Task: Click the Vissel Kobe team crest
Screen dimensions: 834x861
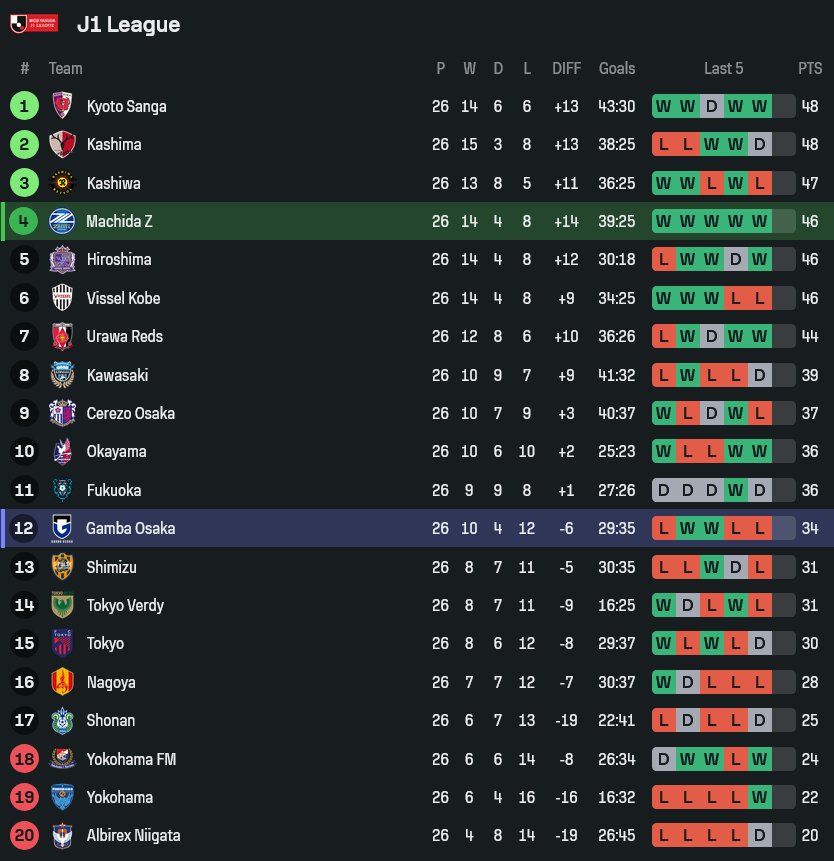Action: coord(62,298)
